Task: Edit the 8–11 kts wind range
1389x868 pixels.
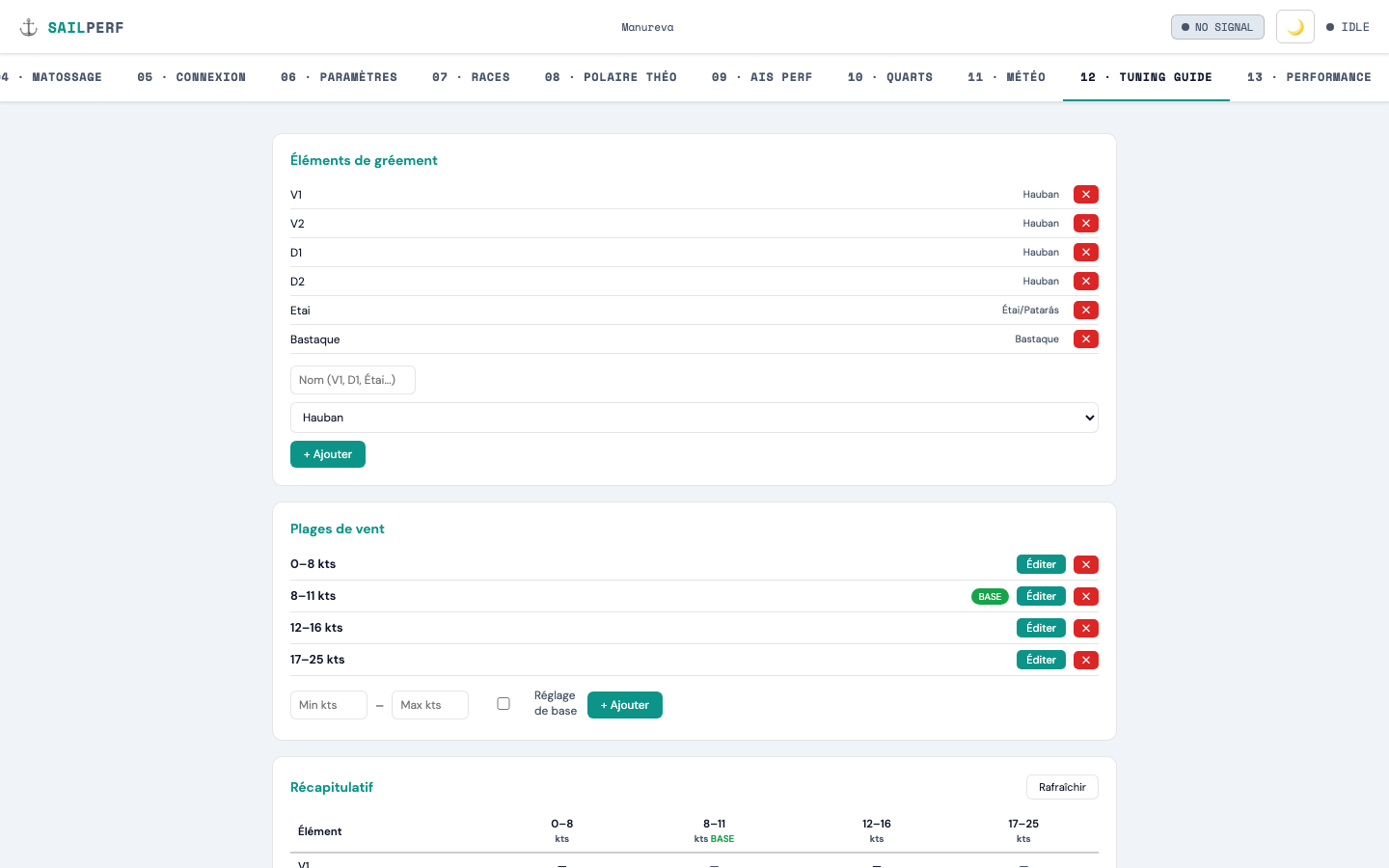Action: pos(1041,596)
